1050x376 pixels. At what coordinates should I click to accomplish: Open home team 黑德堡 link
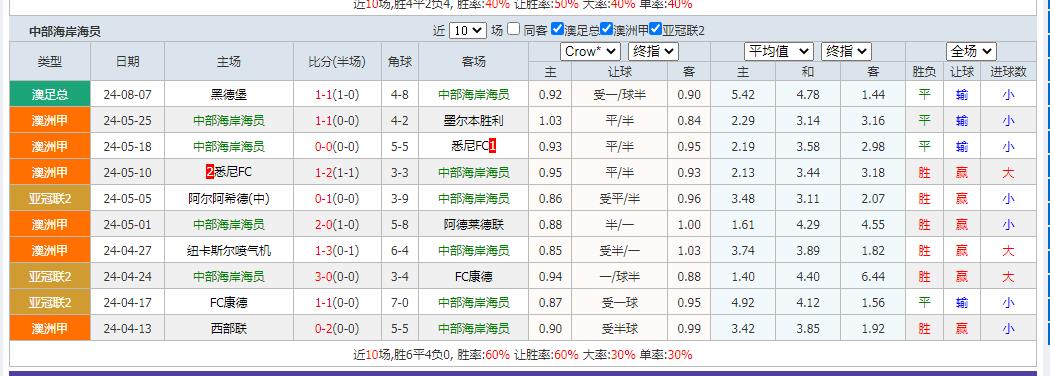(x=229, y=95)
